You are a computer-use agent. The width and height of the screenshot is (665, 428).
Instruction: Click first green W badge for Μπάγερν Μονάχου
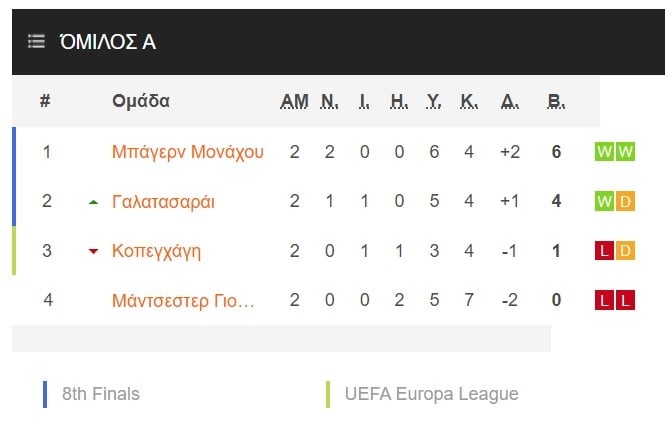(604, 152)
